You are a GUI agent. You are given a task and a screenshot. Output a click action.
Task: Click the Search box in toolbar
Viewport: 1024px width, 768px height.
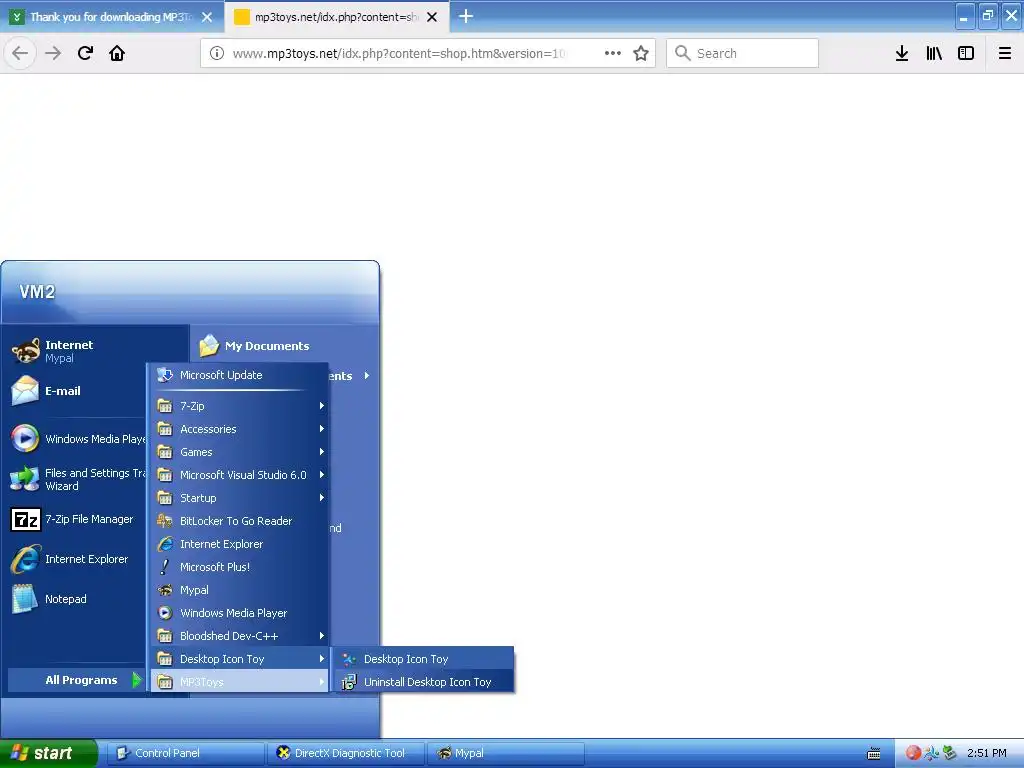742,53
